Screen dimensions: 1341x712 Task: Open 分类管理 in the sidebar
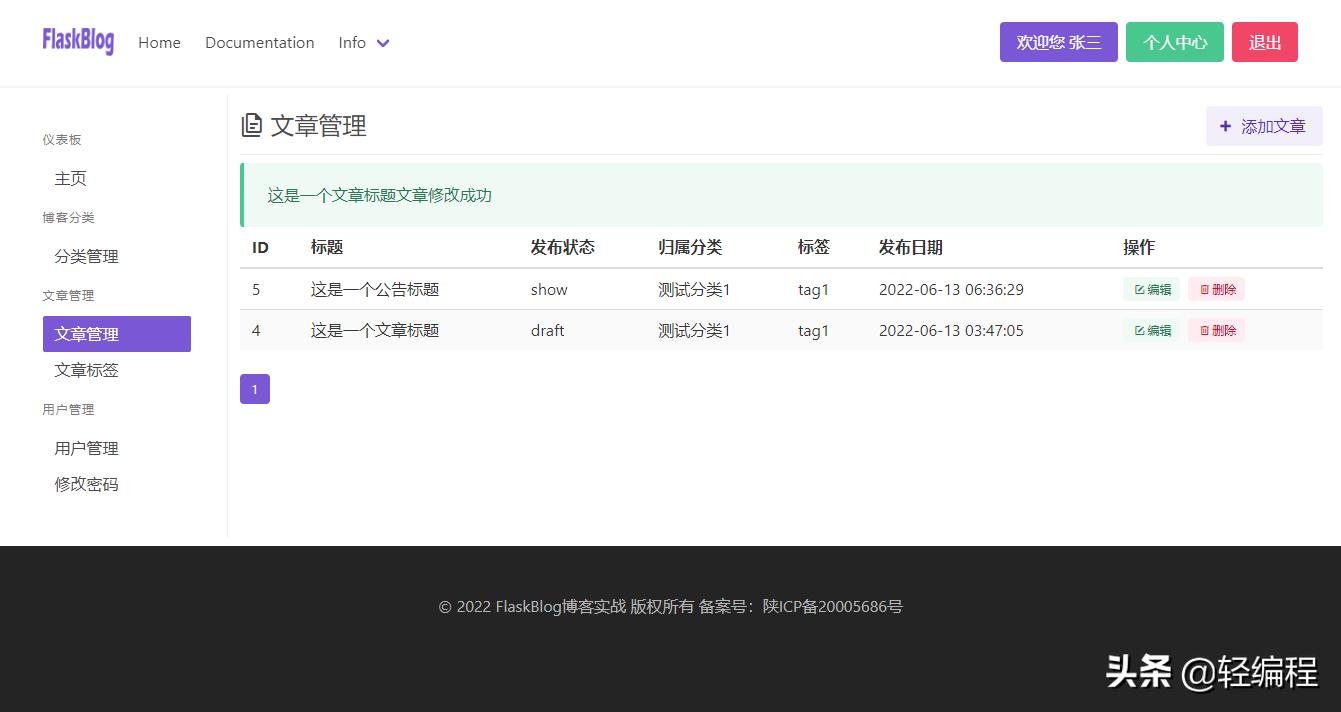85,256
